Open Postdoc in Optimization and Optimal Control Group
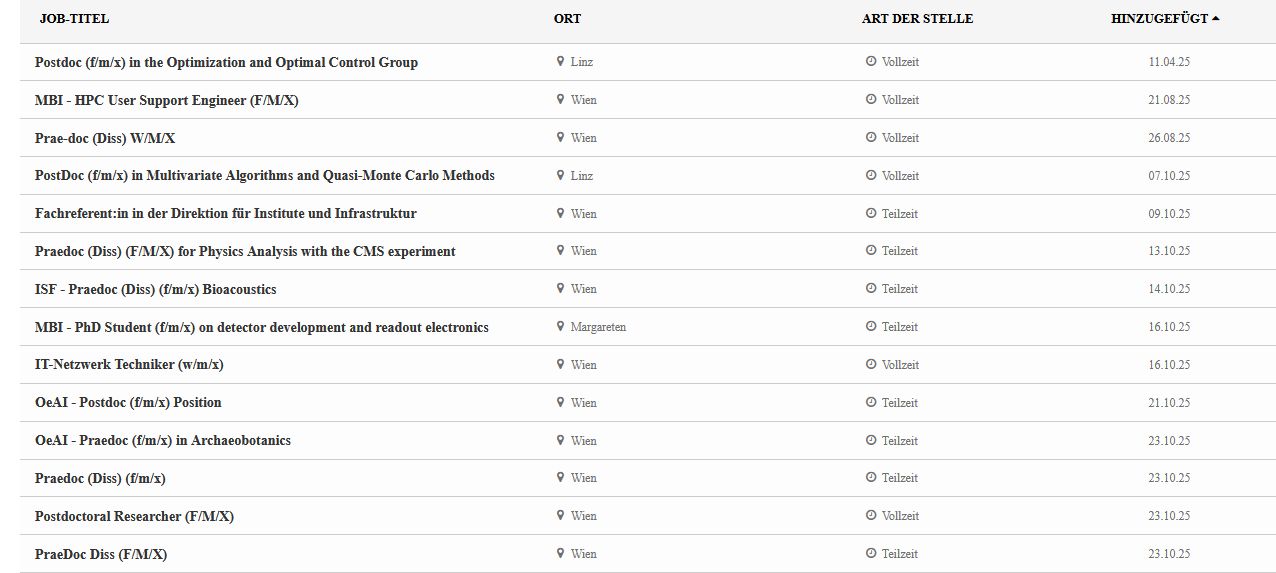Viewport: 1276px width, 573px height. tap(226, 62)
